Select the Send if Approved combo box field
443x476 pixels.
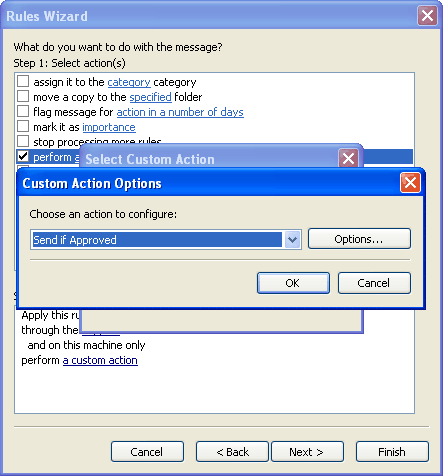tap(166, 239)
